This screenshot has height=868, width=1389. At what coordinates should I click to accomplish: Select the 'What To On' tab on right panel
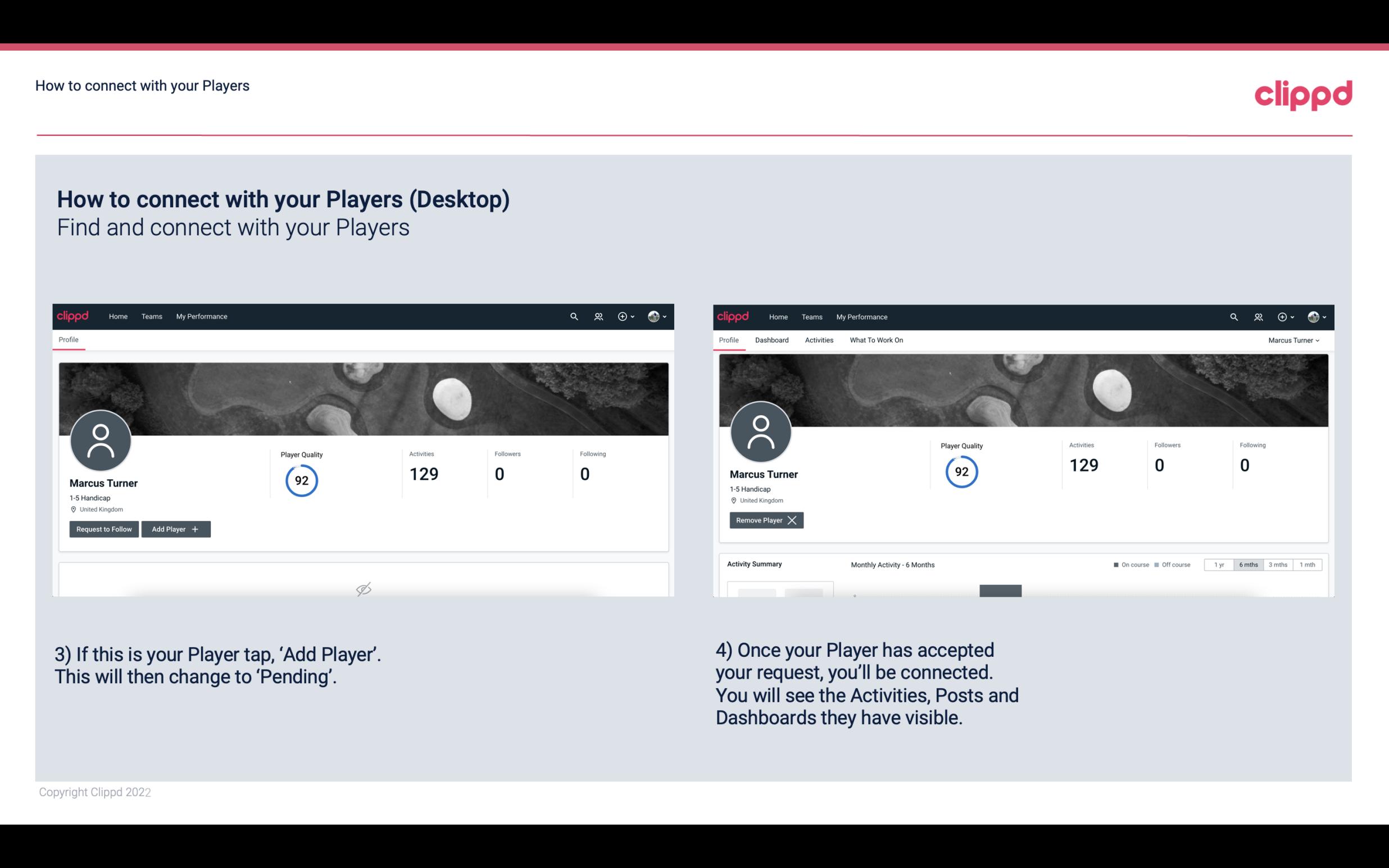point(876,340)
